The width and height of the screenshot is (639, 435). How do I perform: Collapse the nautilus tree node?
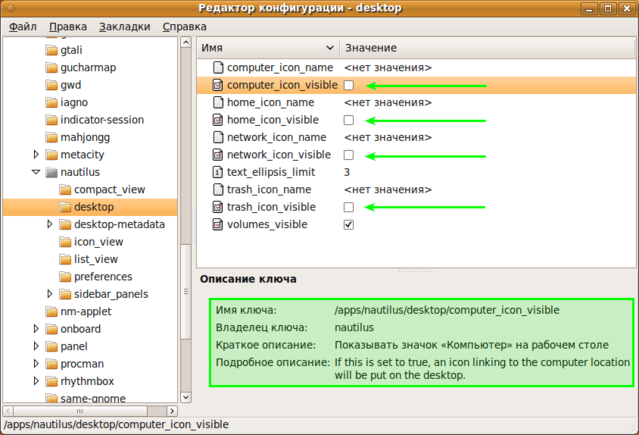(37, 172)
